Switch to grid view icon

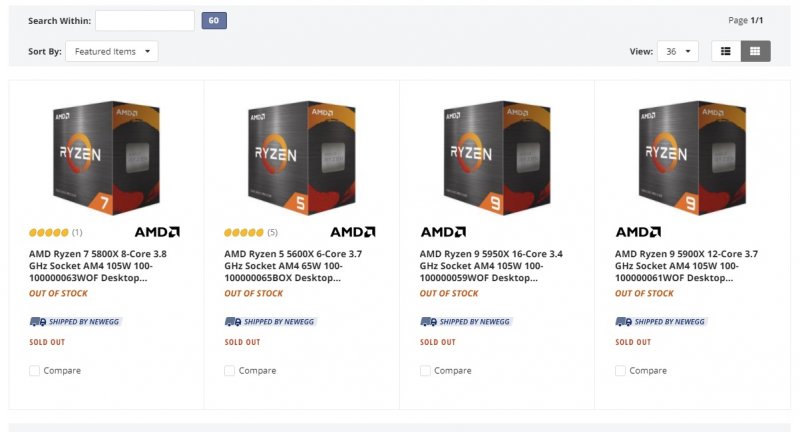[x=755, y=51]
